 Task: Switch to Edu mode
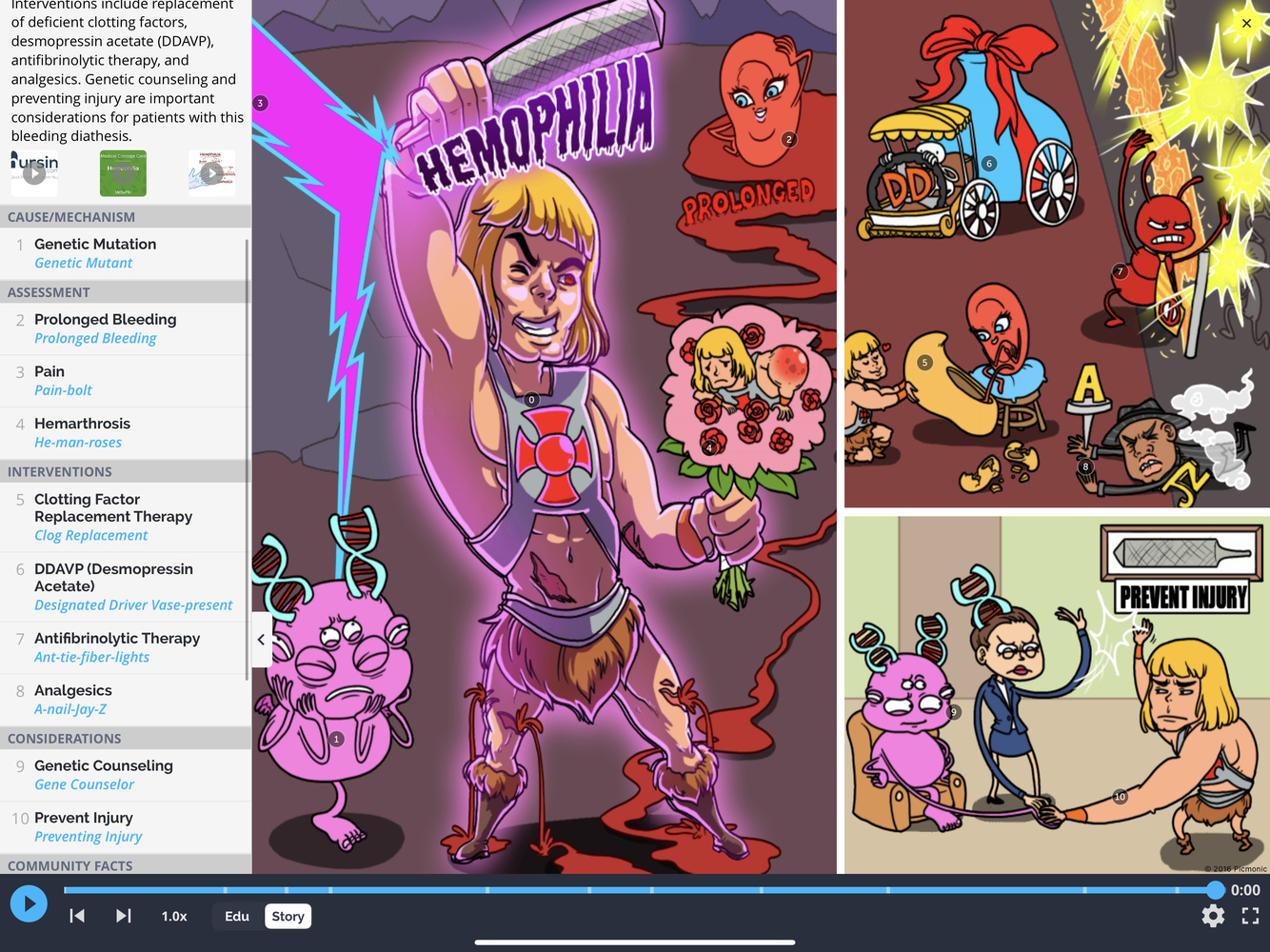point(237,917)
